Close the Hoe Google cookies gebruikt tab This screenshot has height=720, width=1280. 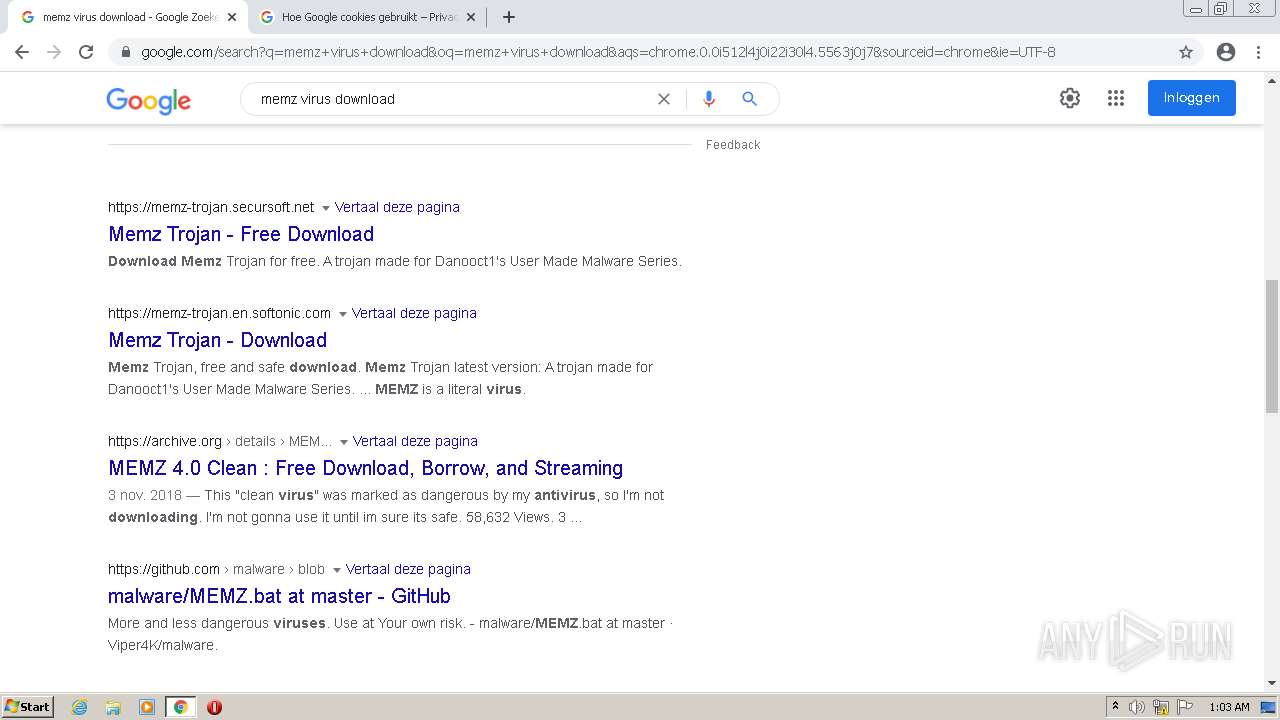(471, 17)
